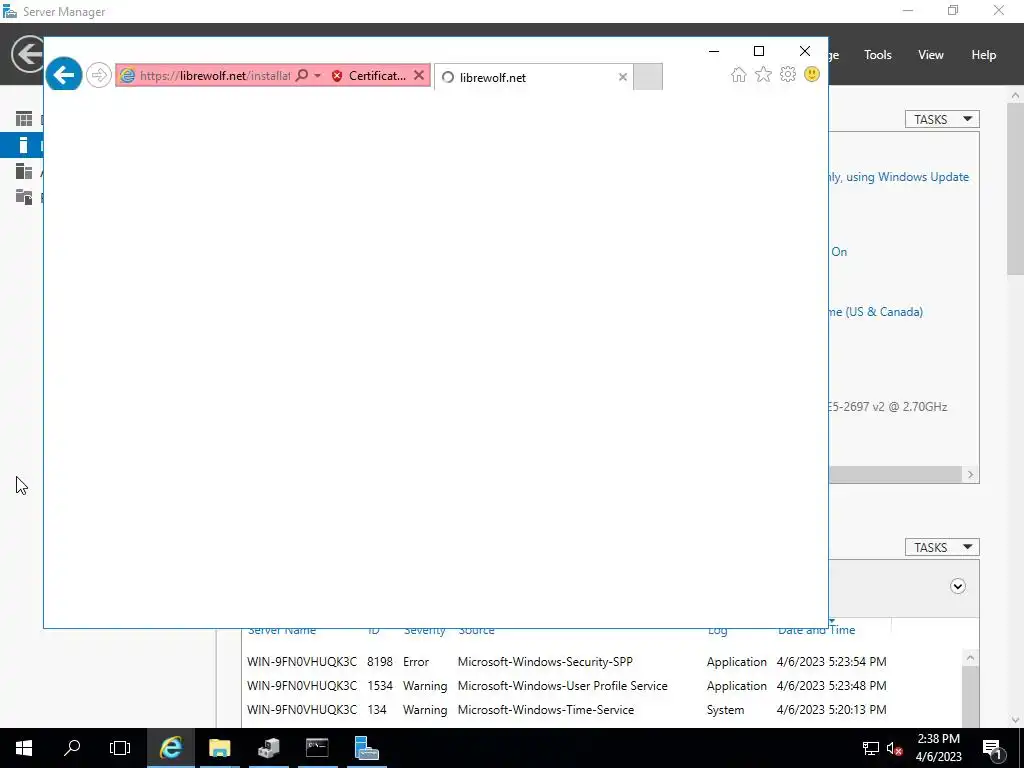Viewport: 1024px width, 768px height.
Task: Open the lower TASKS dropdown in Events
Action: tap(942, 547)
